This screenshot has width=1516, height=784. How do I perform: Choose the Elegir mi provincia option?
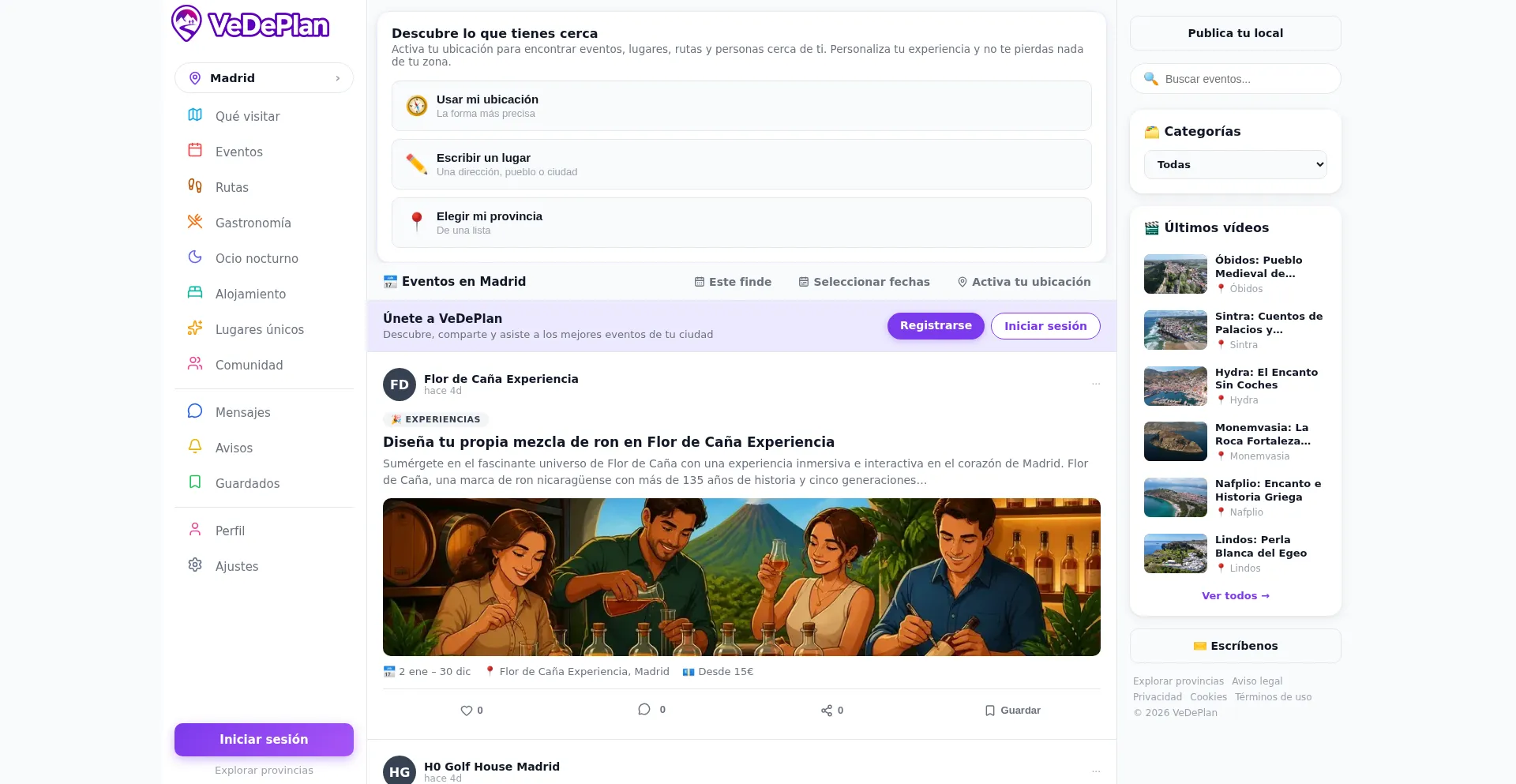(741, 223)
